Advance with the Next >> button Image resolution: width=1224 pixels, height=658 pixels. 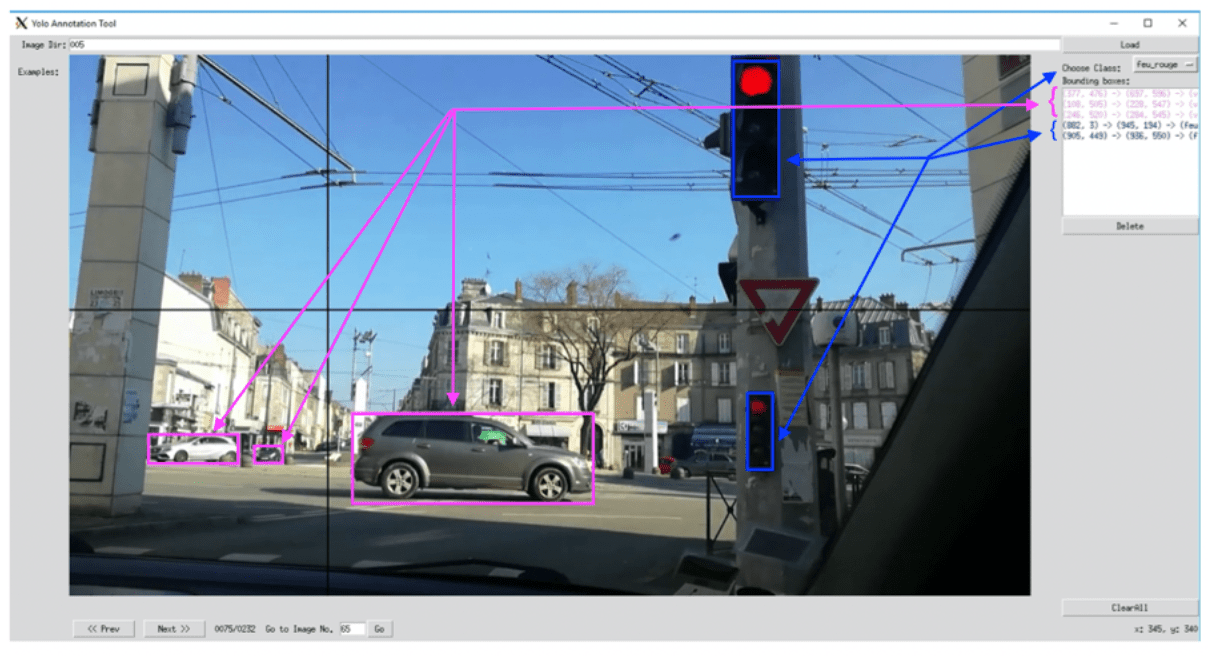(x=174, y=629)
